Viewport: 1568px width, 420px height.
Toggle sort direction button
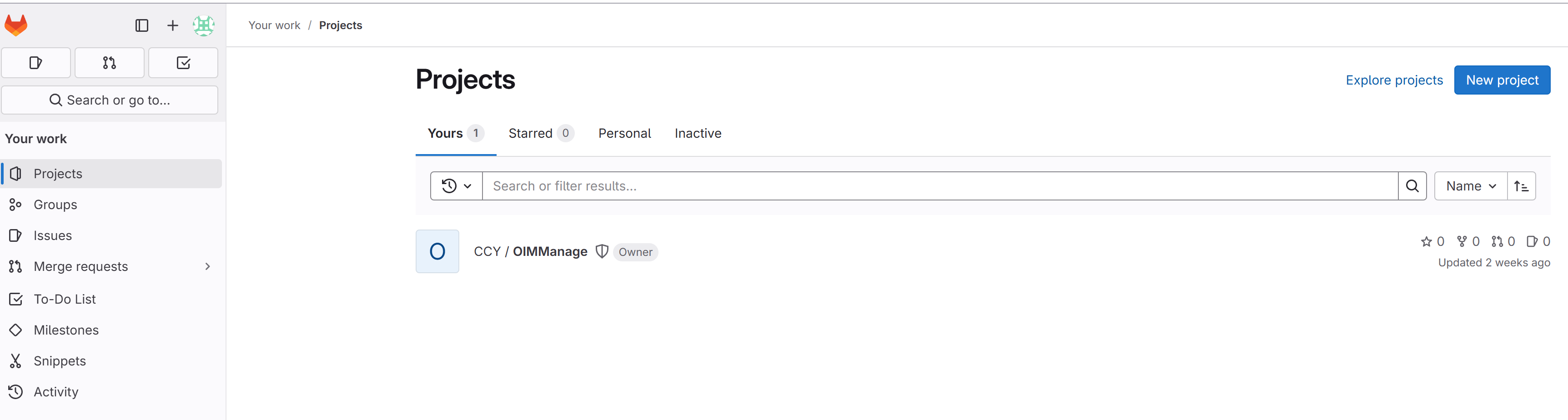click(x=1521, y=186)
